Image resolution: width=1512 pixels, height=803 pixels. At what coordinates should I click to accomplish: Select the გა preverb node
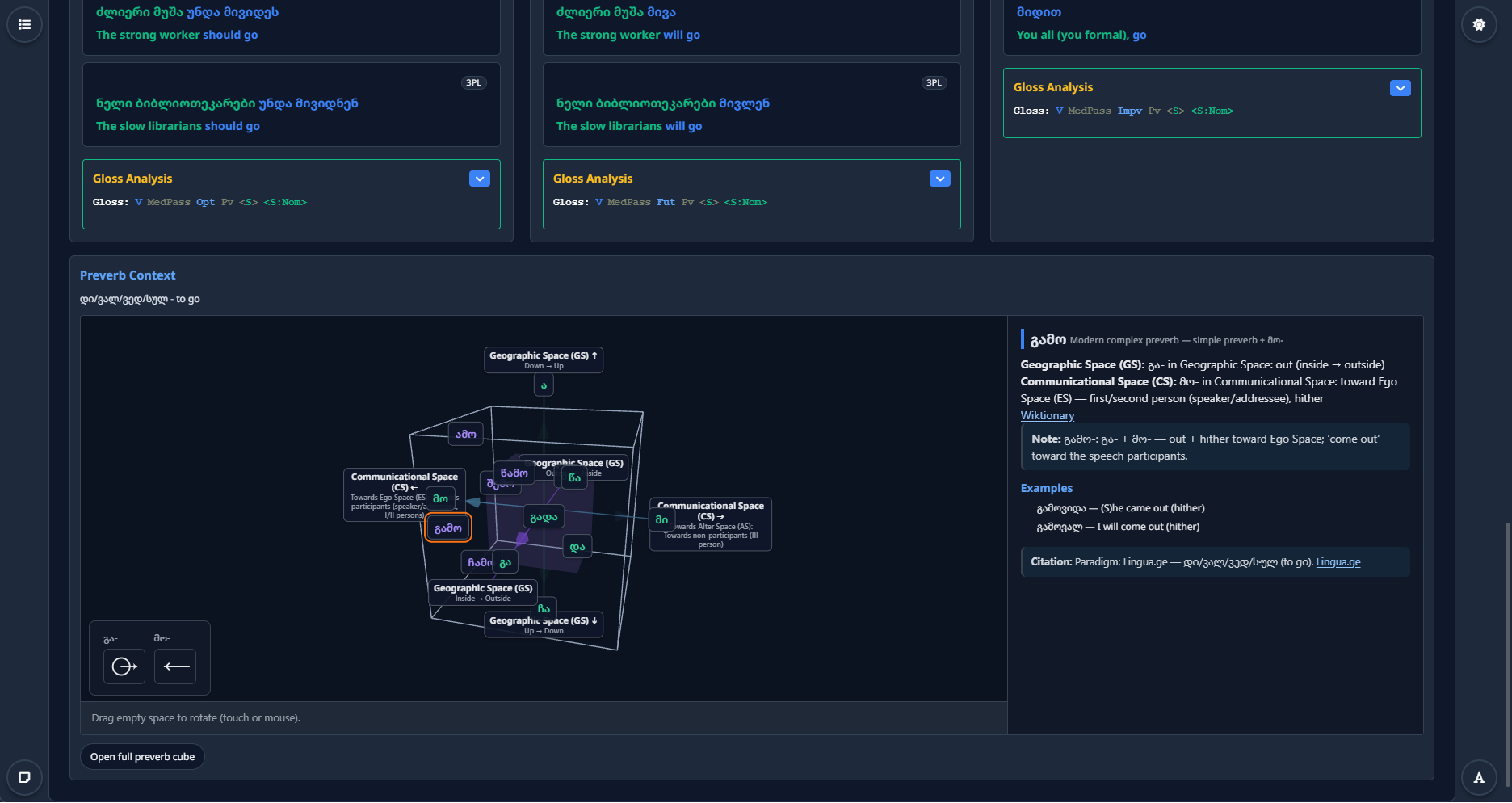[x=506, y=562]
